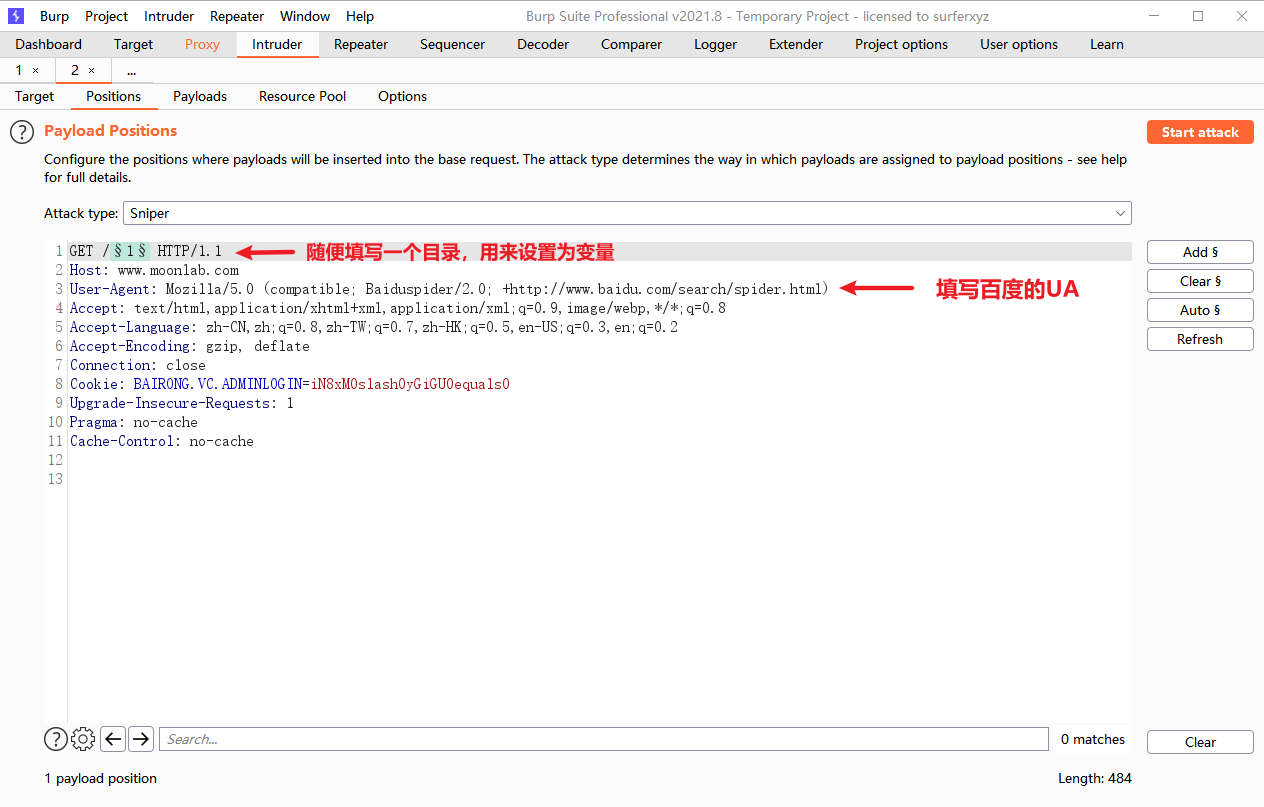Click the Upgrade-Insecure-Requests: 1 line
The height and width of the screenshot is (807, 1264).
point(182,403)
